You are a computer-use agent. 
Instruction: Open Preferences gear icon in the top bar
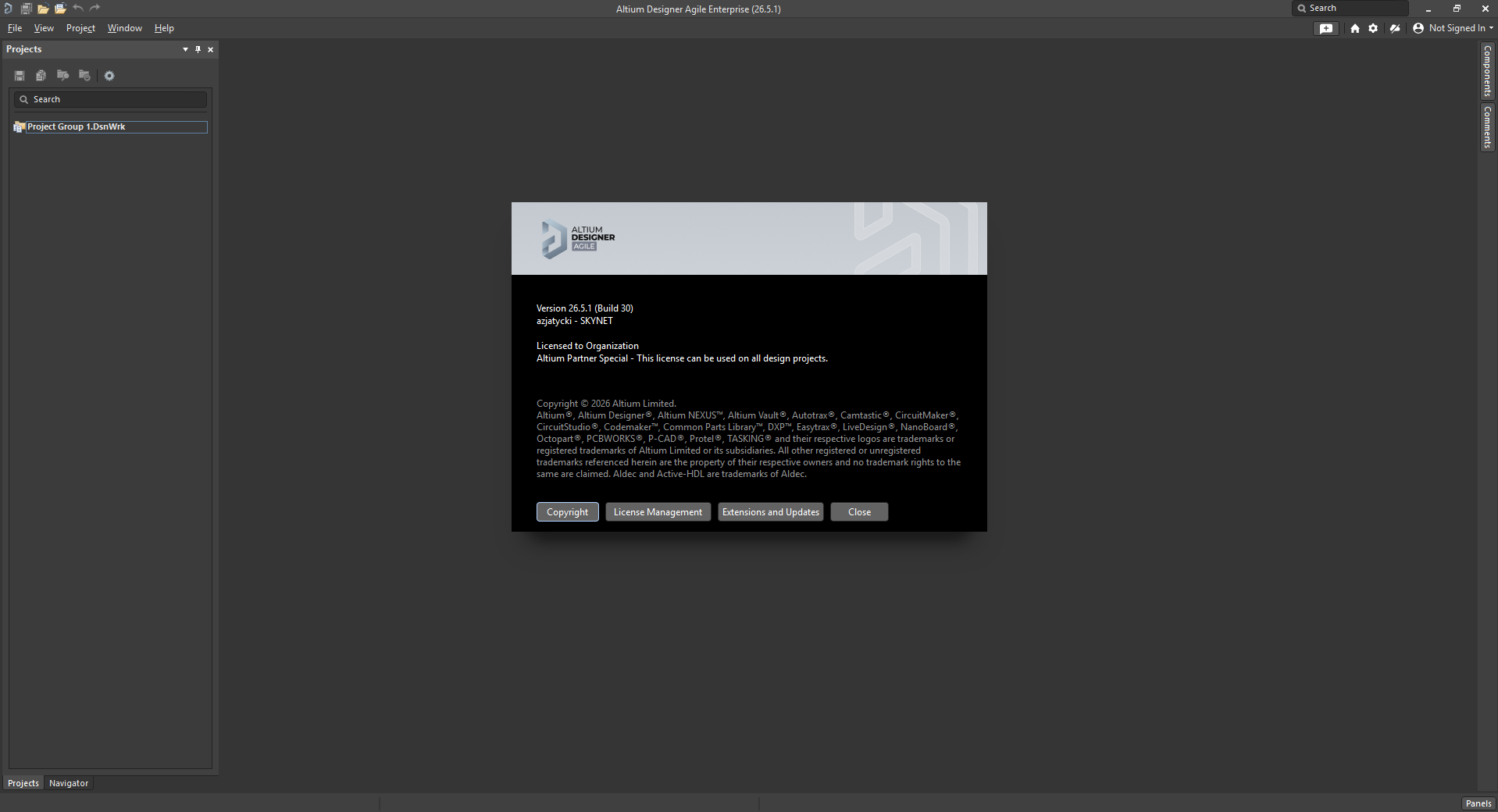click(x=1373, y=28)
